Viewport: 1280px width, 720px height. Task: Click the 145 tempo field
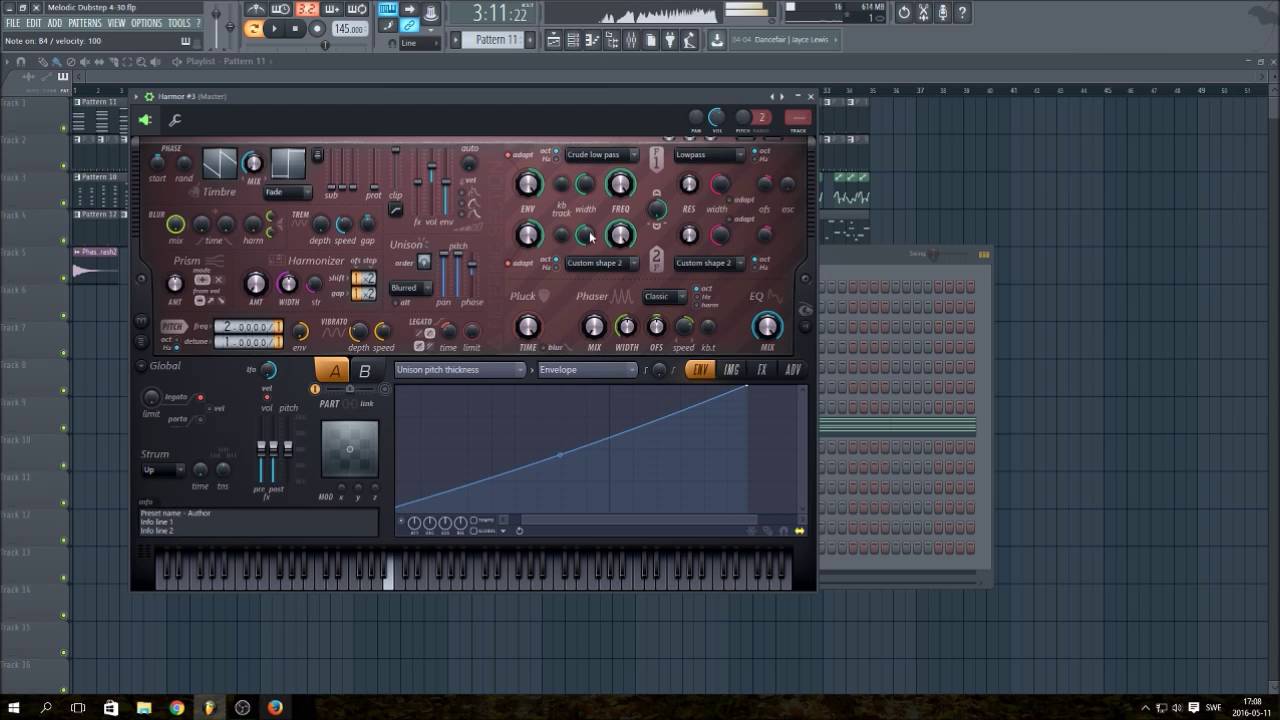tap(349, 29)
